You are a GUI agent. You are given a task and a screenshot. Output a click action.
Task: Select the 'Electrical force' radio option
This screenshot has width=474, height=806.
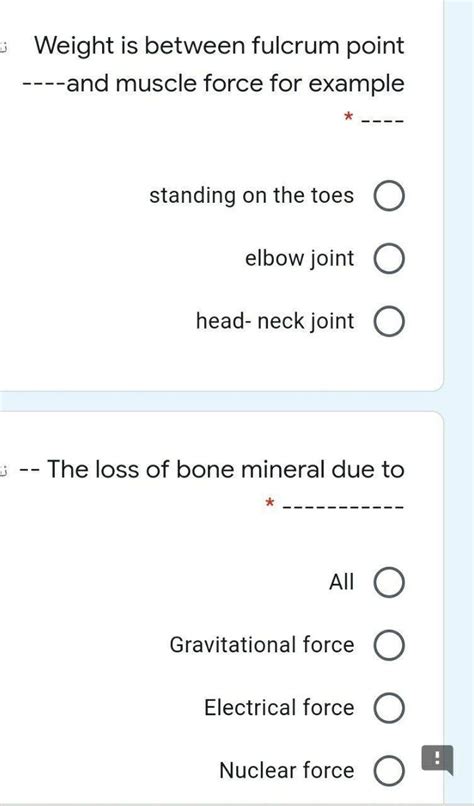389,707
